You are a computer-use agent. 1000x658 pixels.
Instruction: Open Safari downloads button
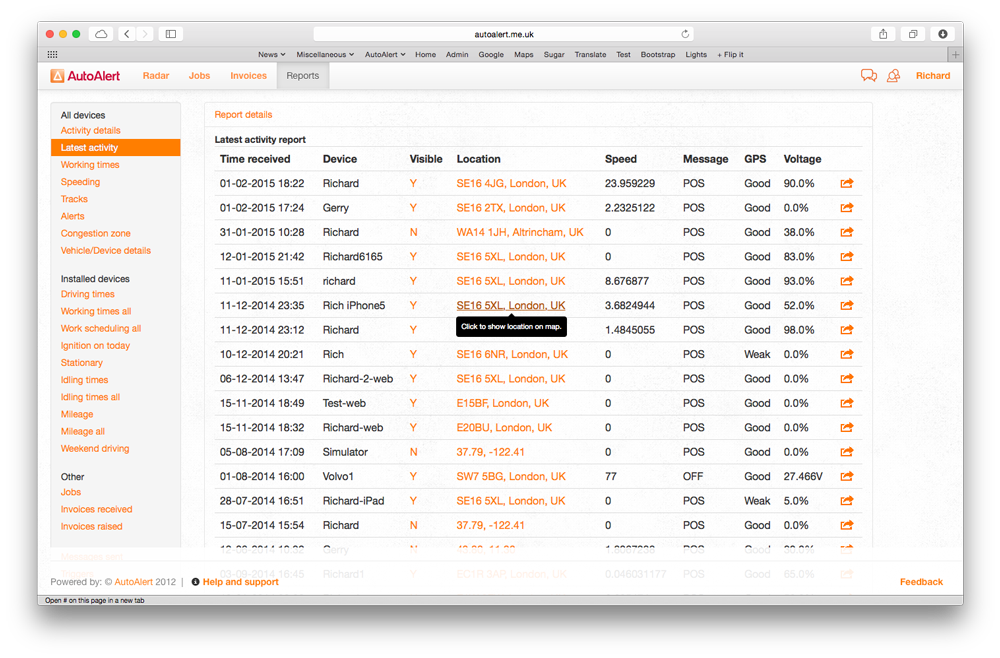pyautogui.click(x=943, y=34)
